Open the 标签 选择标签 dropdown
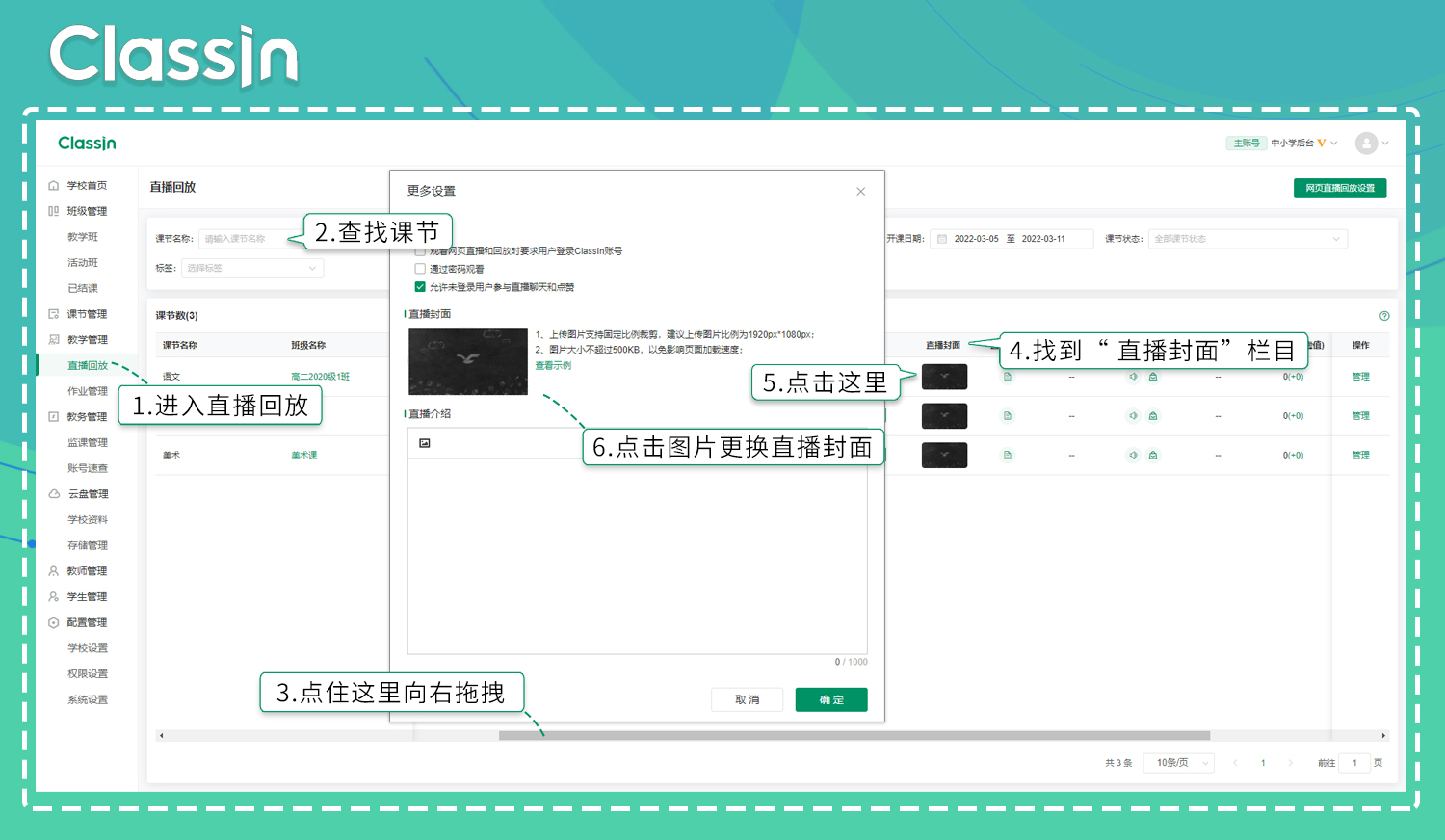The image size is (1445, 840). (x=252, y=268)
